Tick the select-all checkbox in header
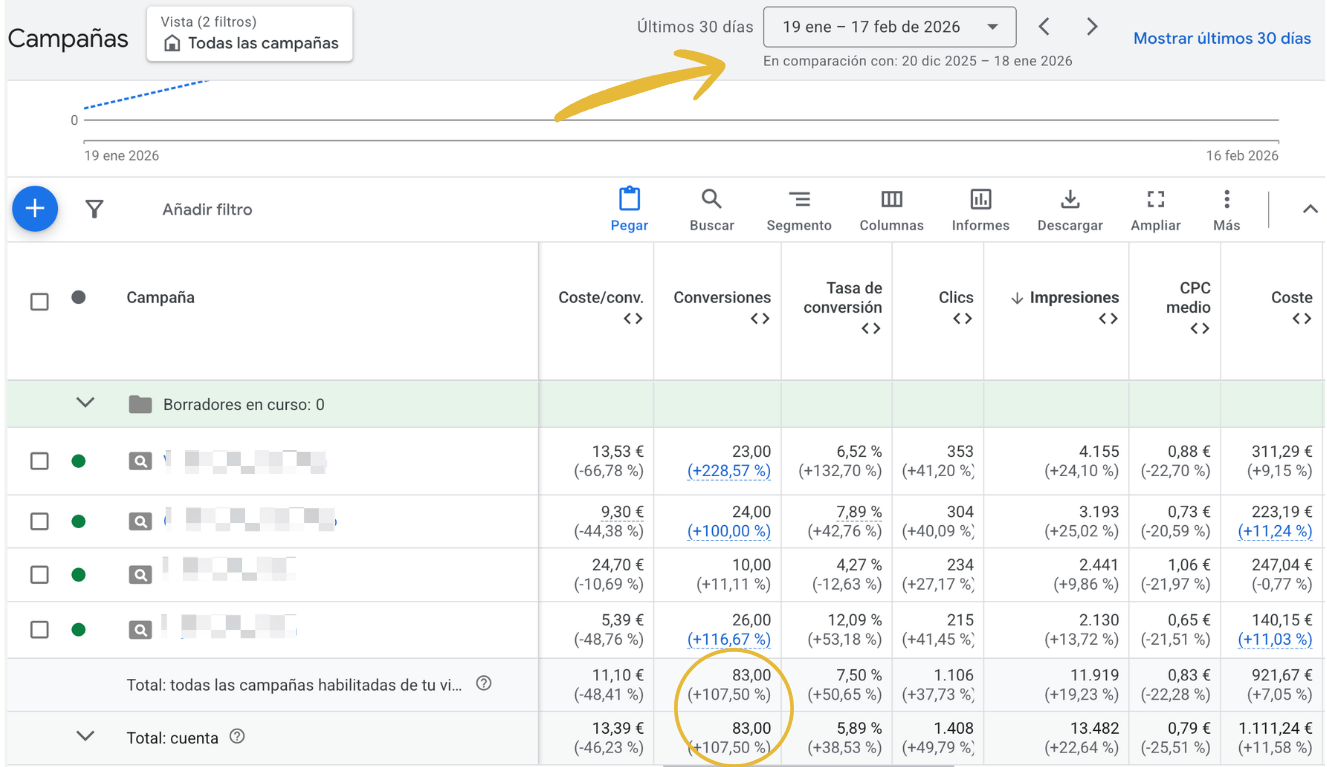Image resolution: width=1327 pixels, height=767 pixels. click(39, 301)
